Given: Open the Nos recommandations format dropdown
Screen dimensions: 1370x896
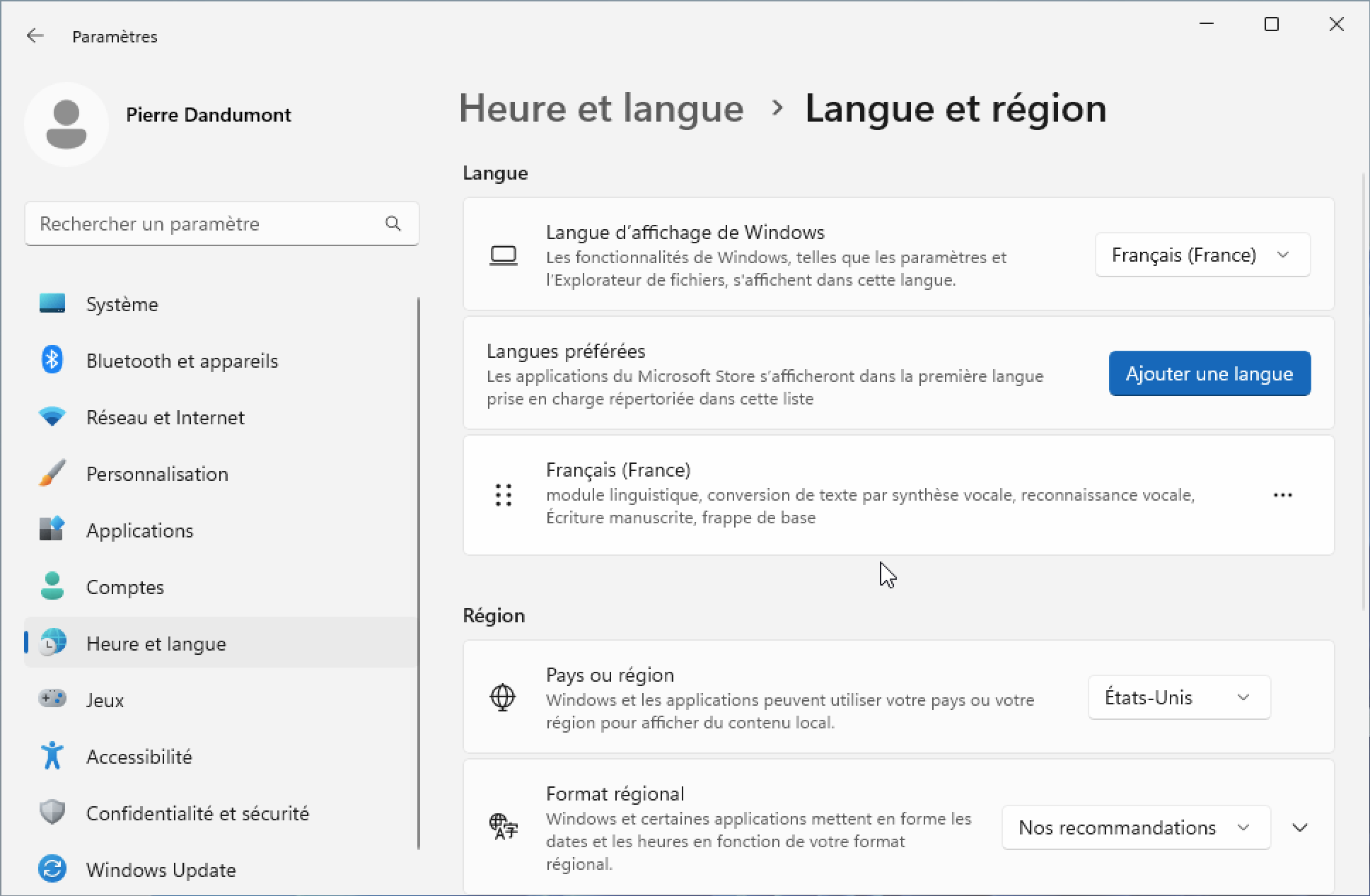Looking at the screenshot, I should coord(1136,827).
